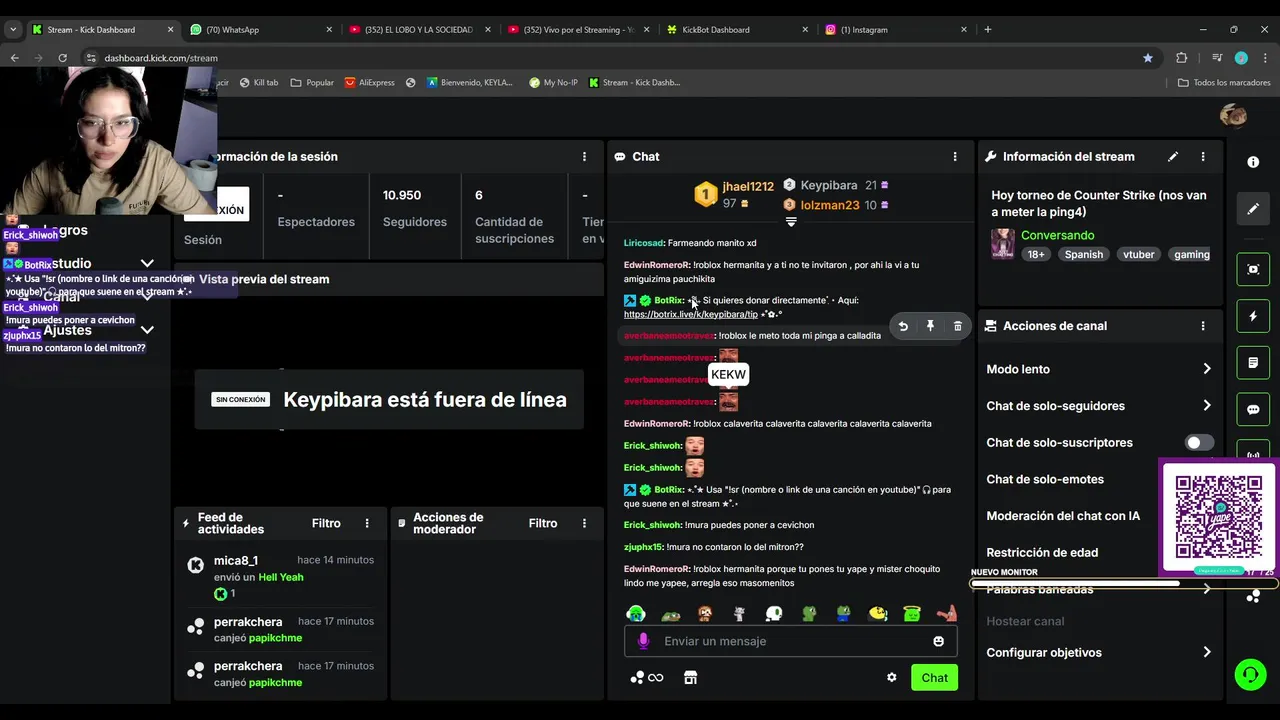Expand the Modo lento option

click(1206, 369)
